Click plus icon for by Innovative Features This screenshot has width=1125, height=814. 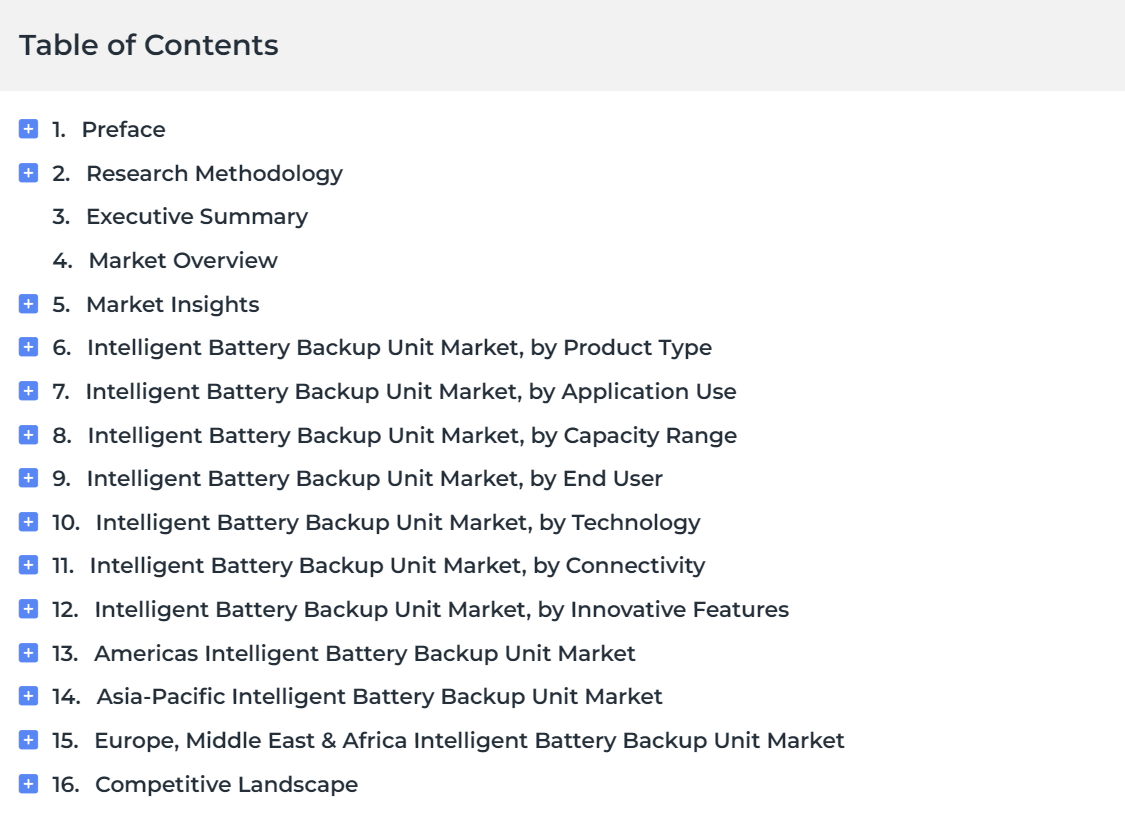click(28, 609)
